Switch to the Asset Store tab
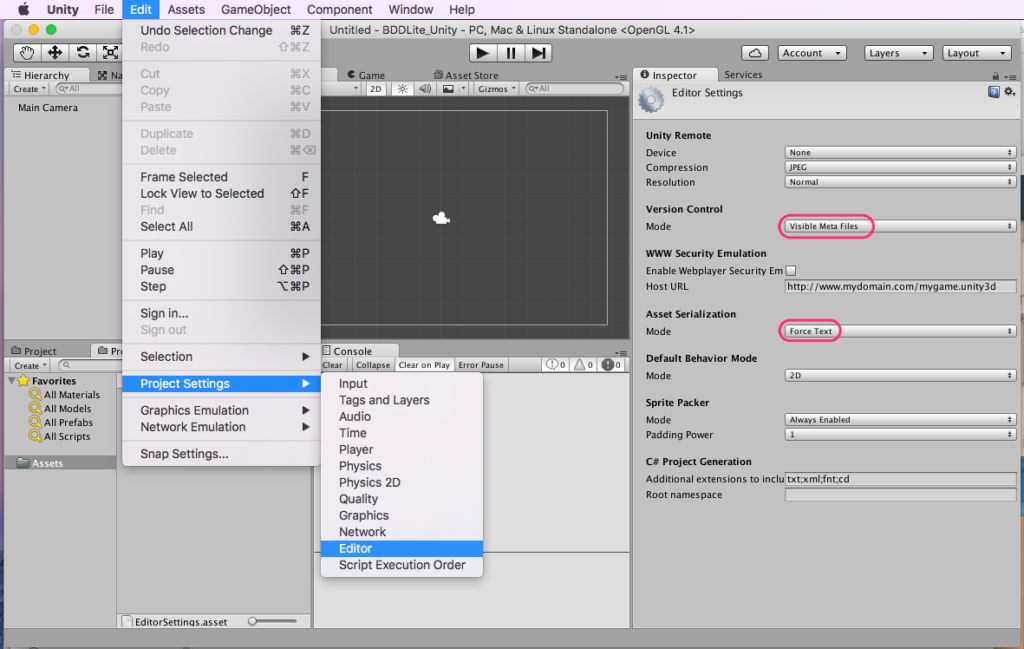The height and width of the screenshot is (649, 1024). click(x=466, y=75)
